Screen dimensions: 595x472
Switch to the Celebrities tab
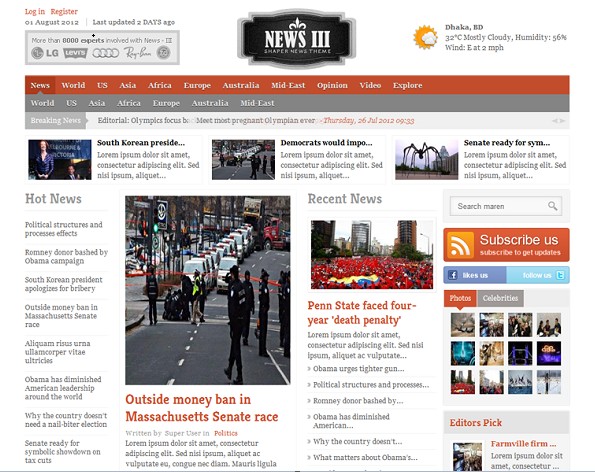click(500, 298)
